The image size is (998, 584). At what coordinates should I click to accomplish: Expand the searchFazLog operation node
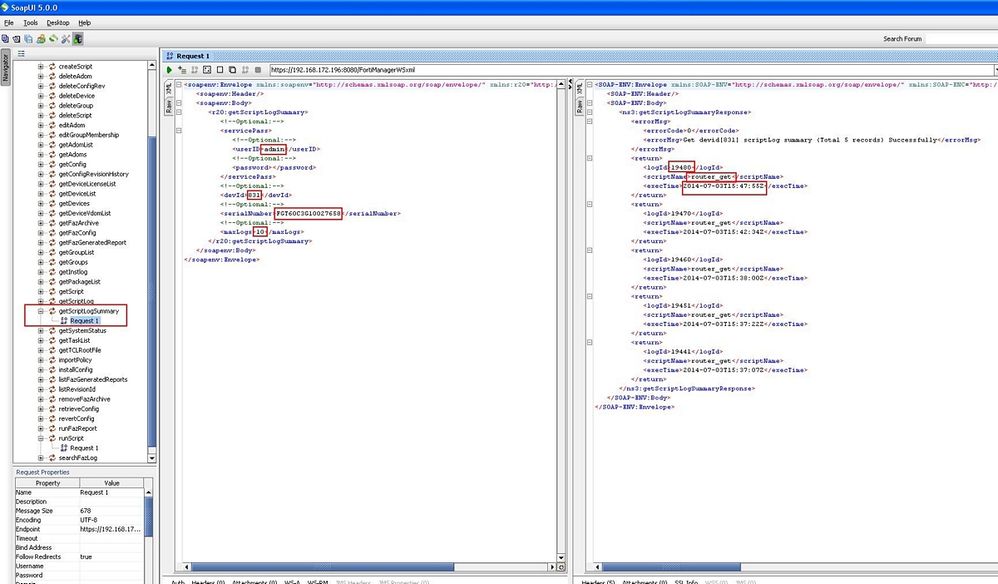click(x=41, y=458)
